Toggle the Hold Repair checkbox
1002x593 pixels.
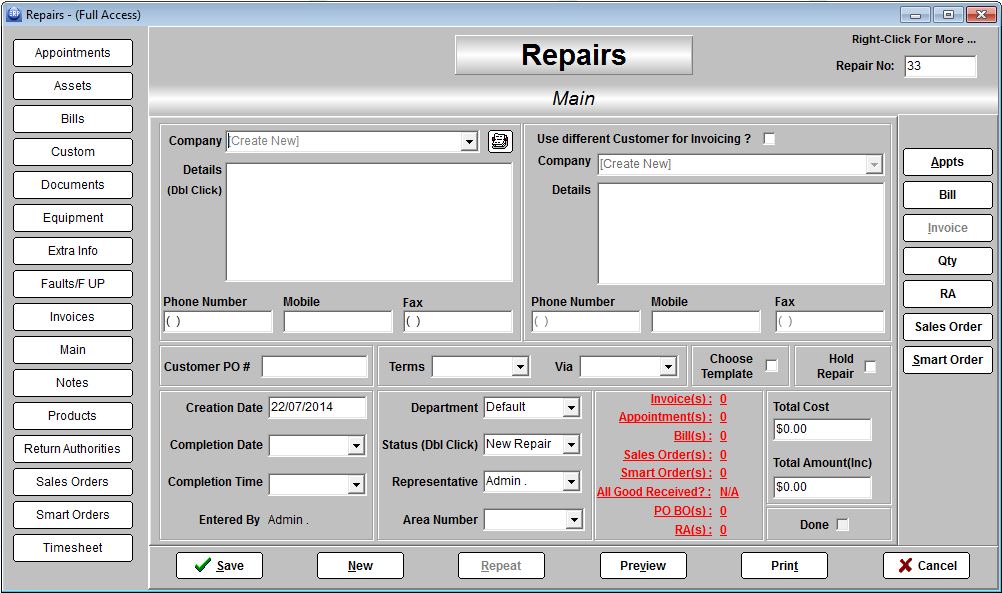pyautogui.click(x=870, y=367)
